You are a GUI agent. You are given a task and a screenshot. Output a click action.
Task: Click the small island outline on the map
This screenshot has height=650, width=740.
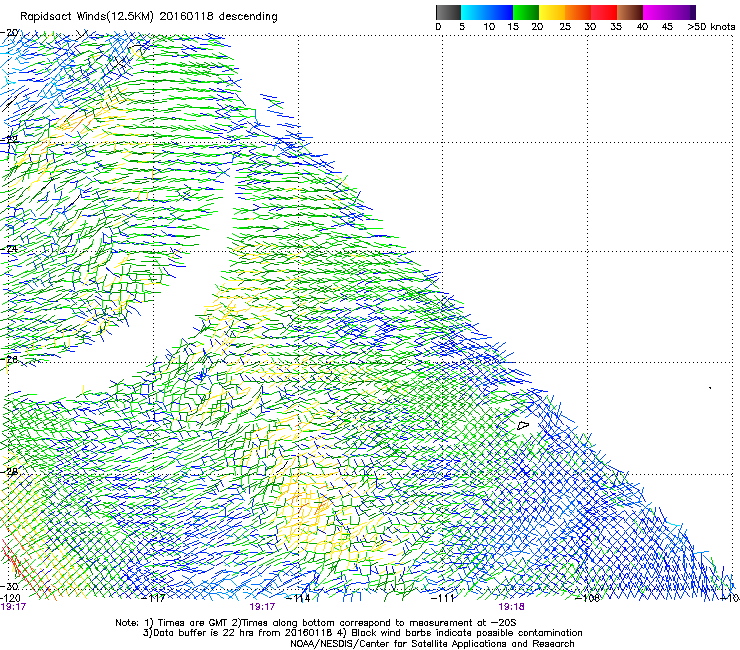point(523,426)
